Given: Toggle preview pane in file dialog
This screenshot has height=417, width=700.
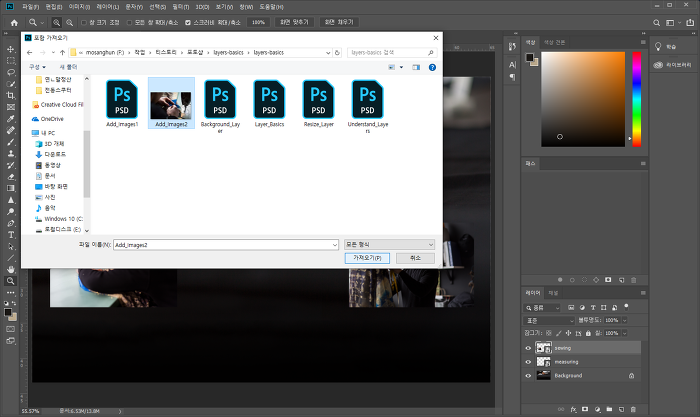Looking at the screenshot, I should 416,67.
